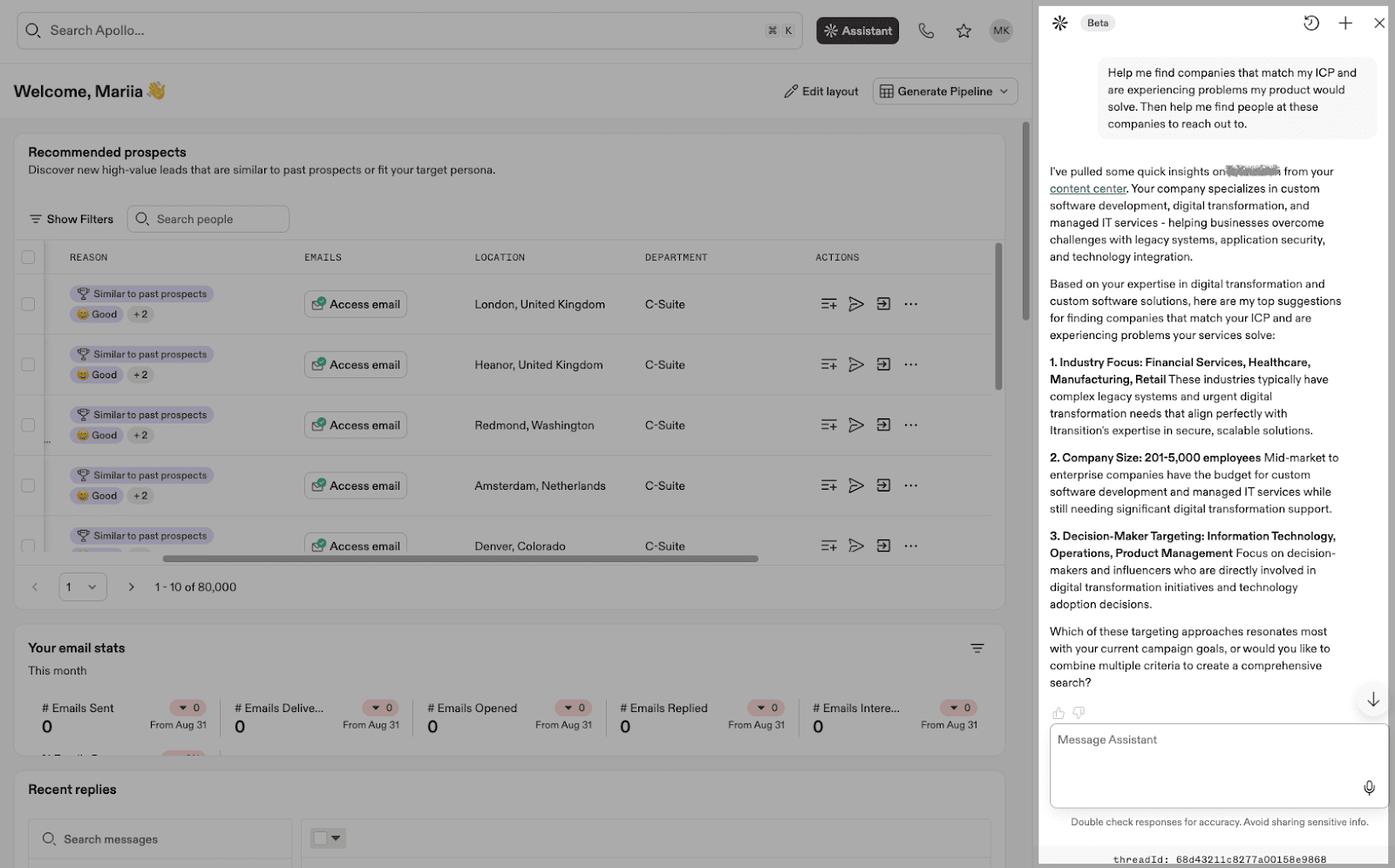Push the London prospect to CRM
Screen dimensions: 1395x868
pyautogui.click(x=883, y=303)
